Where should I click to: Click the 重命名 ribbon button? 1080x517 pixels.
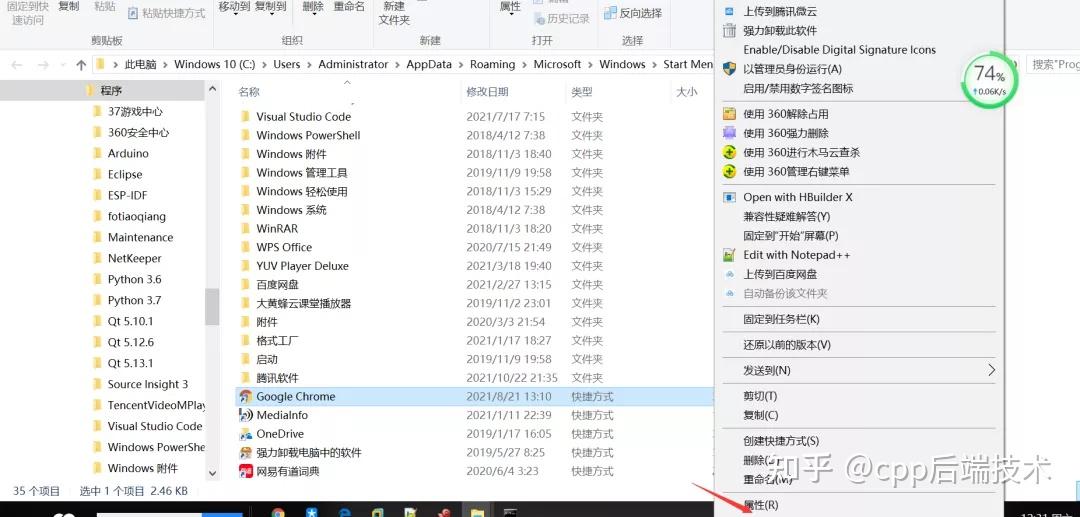point(349,6)
